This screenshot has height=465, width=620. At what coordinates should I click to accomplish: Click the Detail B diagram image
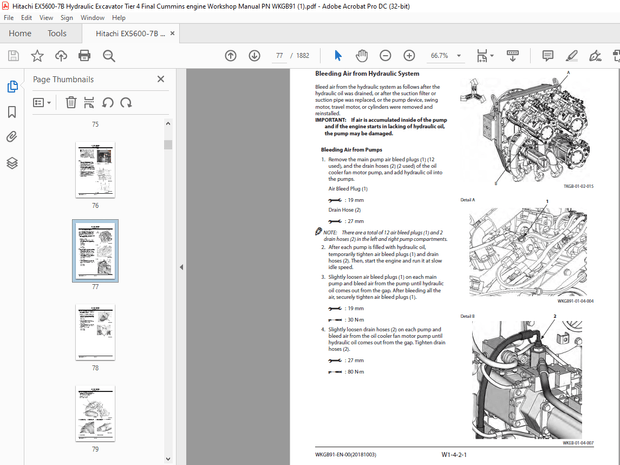click(x=527, y=380)
